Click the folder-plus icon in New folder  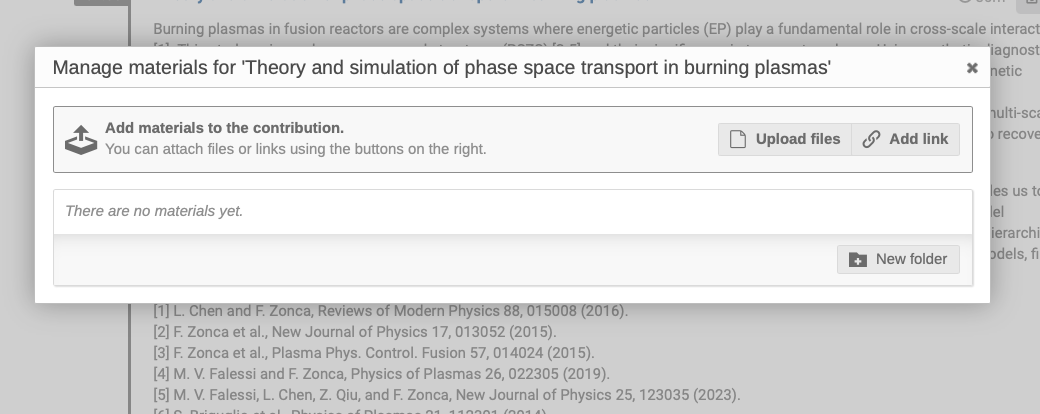click(858, 260)
